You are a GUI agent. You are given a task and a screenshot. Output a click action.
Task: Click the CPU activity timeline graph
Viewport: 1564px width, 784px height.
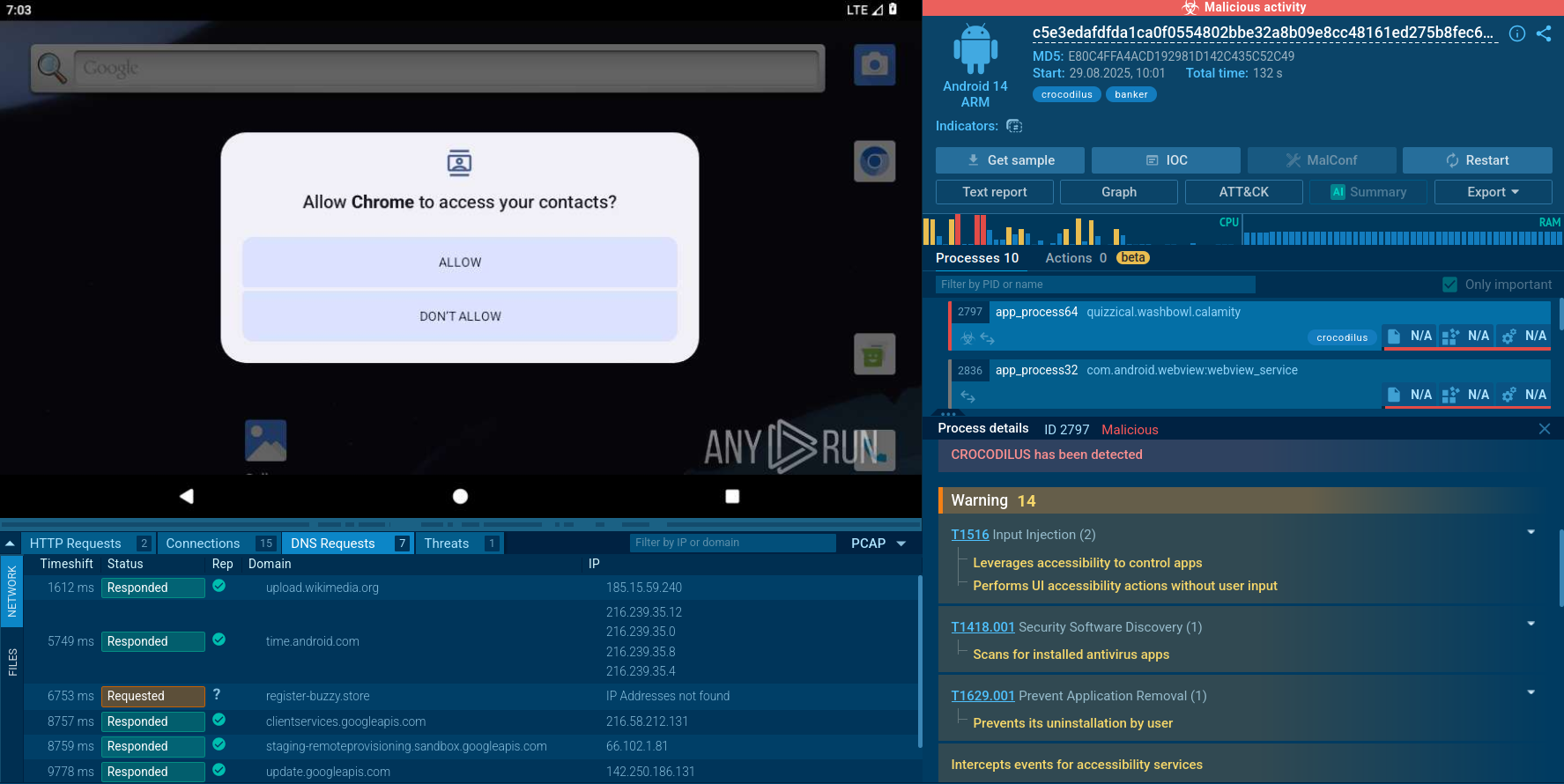[x=1082, y=229]
